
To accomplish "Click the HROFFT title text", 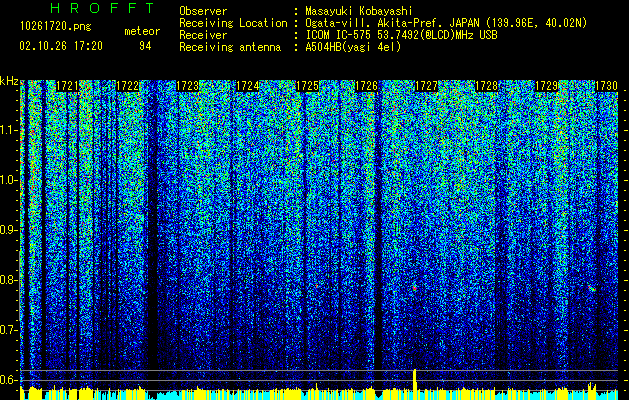I will click(x=103, y=8).
